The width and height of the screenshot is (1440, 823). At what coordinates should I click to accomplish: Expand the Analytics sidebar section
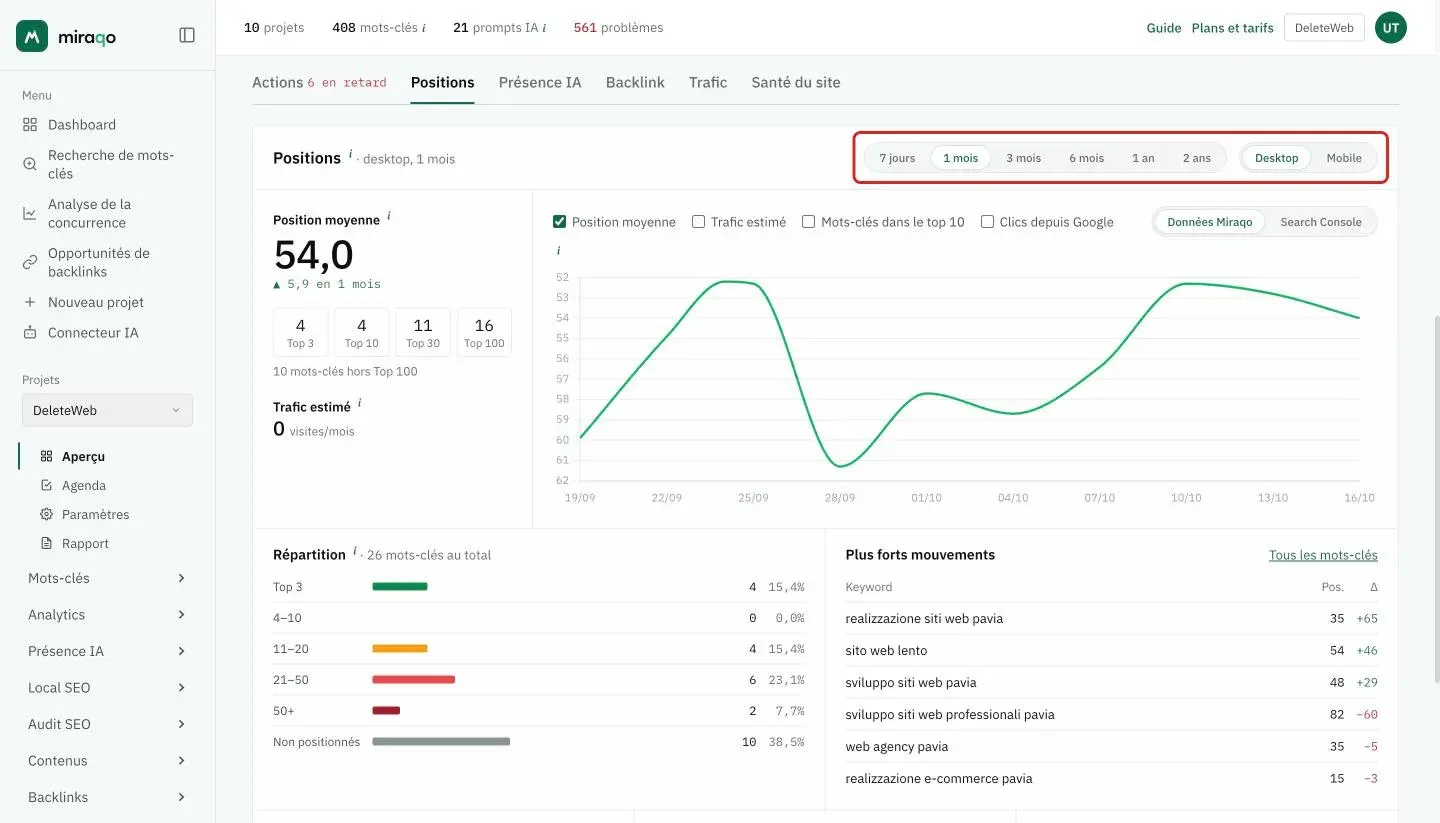(x=107, y=615)
